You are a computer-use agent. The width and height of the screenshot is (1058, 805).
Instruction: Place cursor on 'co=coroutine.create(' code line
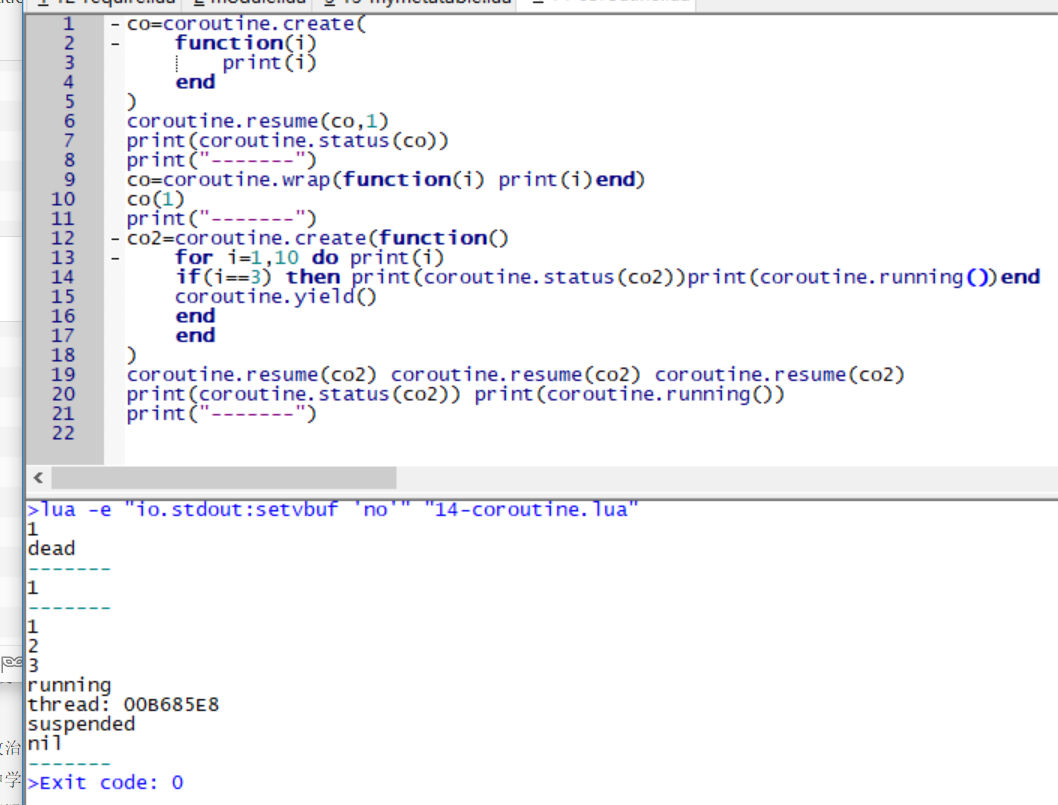click(x=246, y=24)
